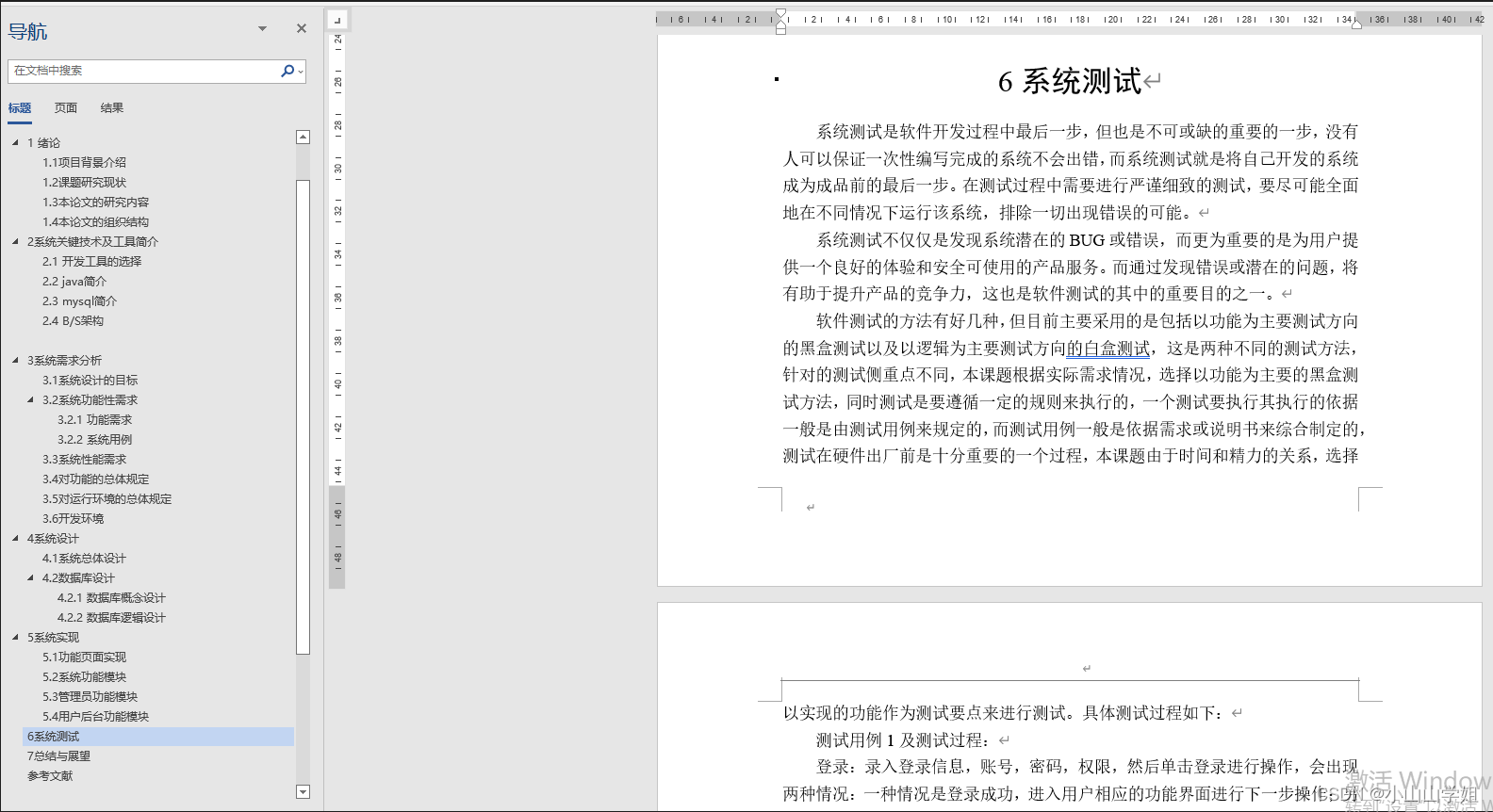Go to heading 5.1功能页面实现
The width and height of the screenshot is (1493, 812).
(84, 658)
